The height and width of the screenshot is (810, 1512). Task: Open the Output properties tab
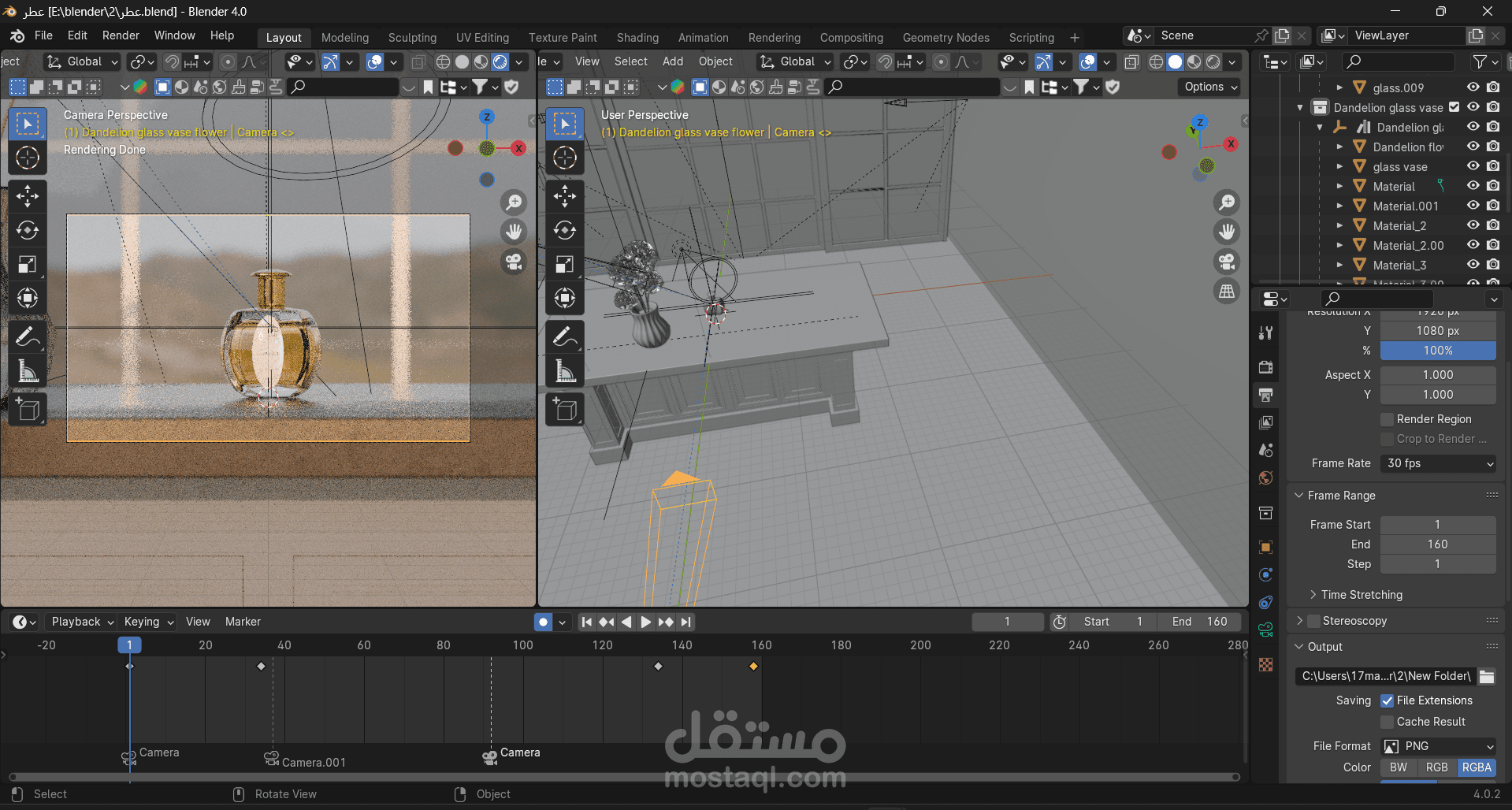1265,395
